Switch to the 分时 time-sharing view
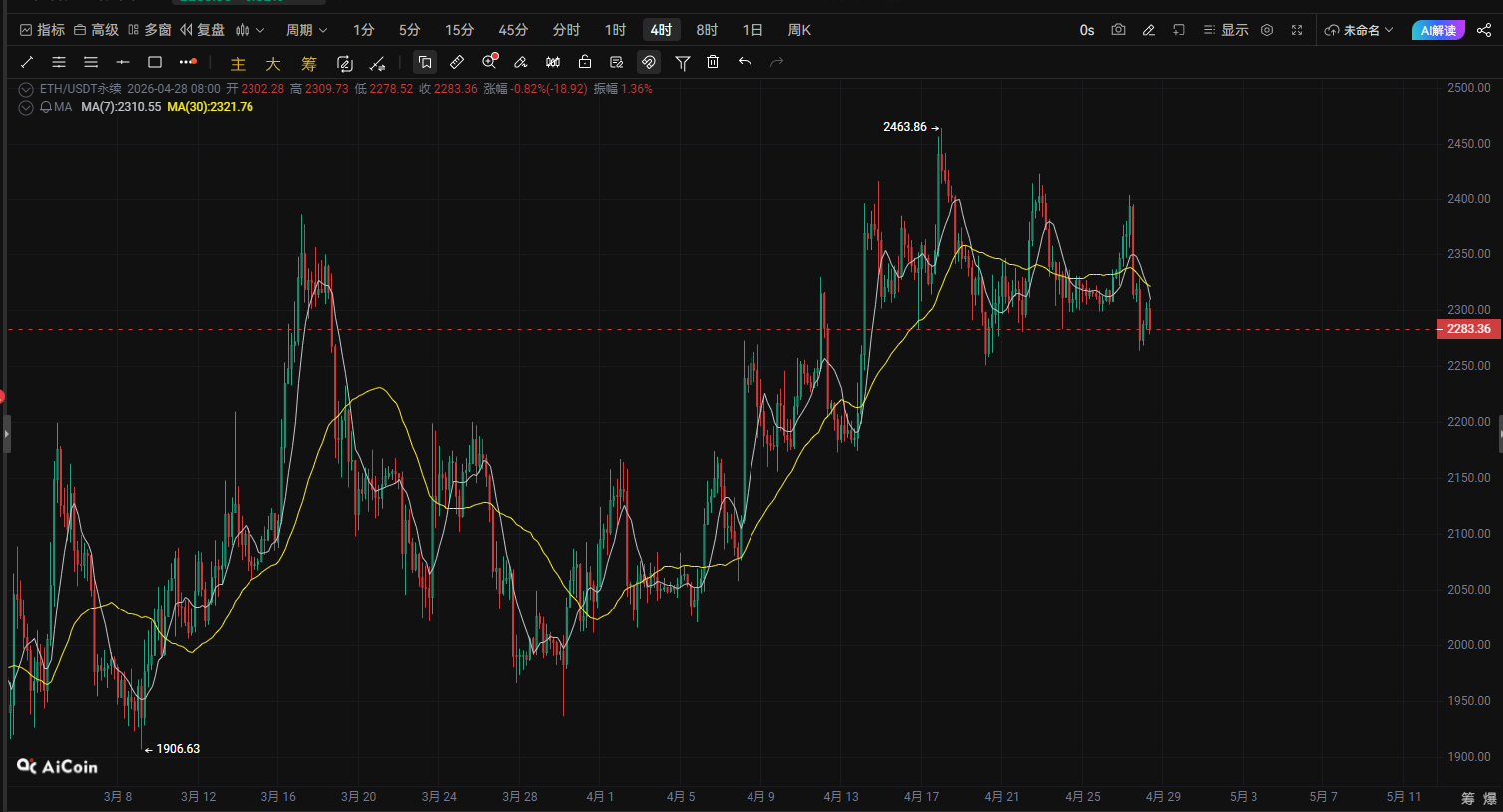Screen dimensions: 1503x812 566,30
